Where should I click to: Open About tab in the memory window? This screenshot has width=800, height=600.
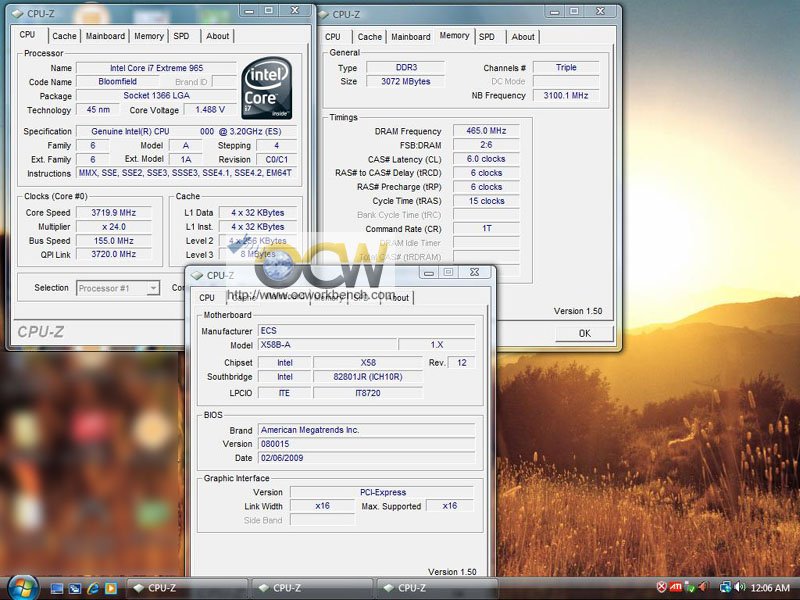coord(523,37)
